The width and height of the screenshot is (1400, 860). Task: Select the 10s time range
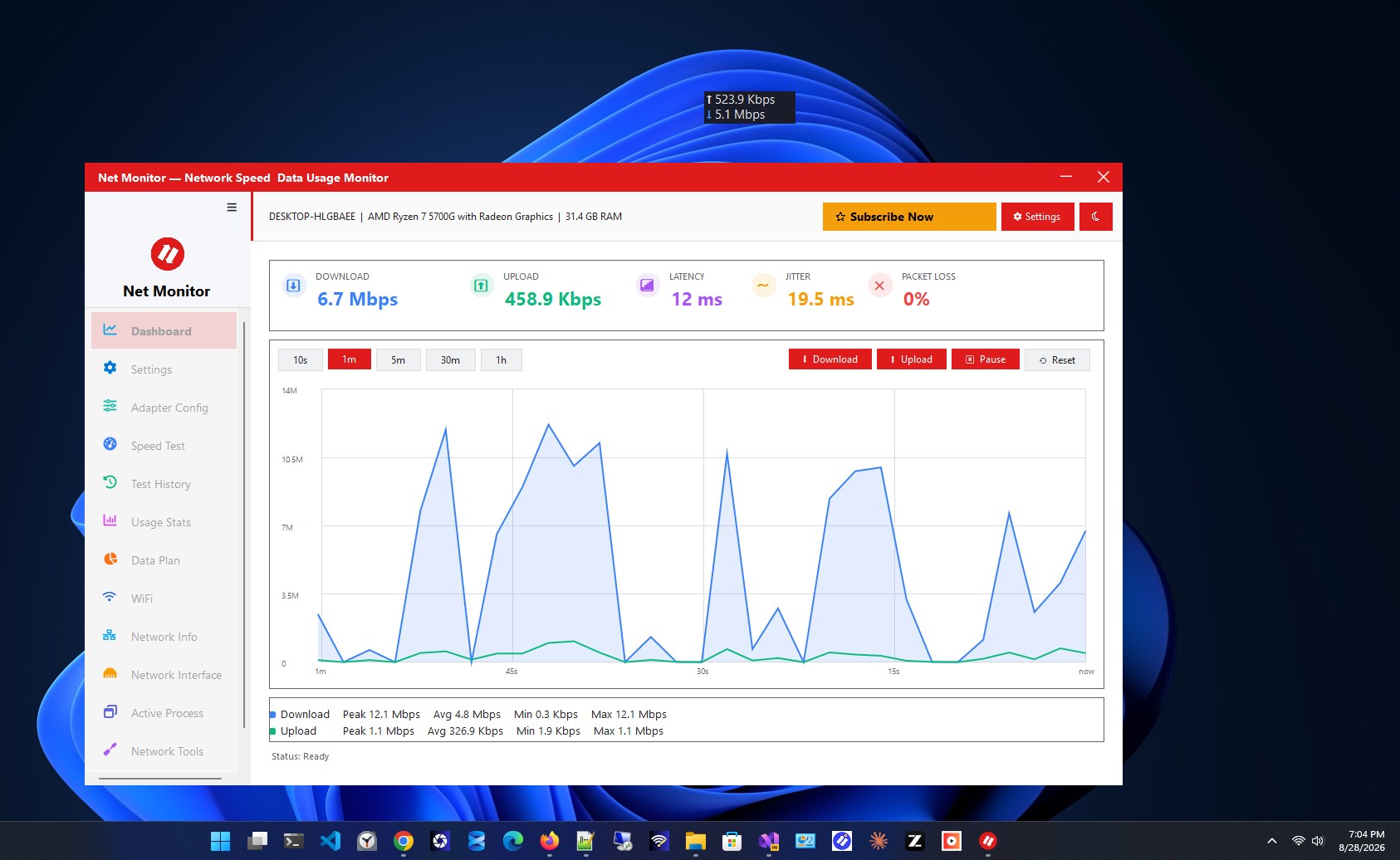[301, 359]
